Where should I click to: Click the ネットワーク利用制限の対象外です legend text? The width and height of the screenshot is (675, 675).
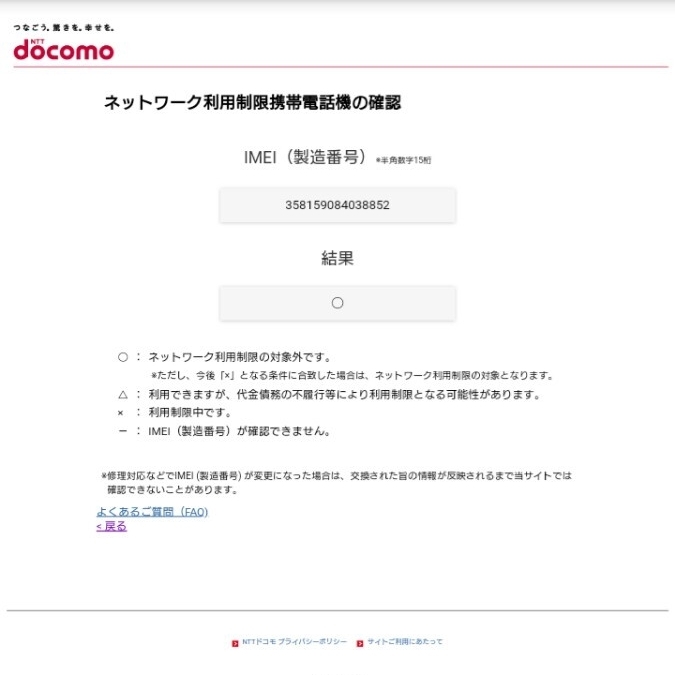(240, 357)
